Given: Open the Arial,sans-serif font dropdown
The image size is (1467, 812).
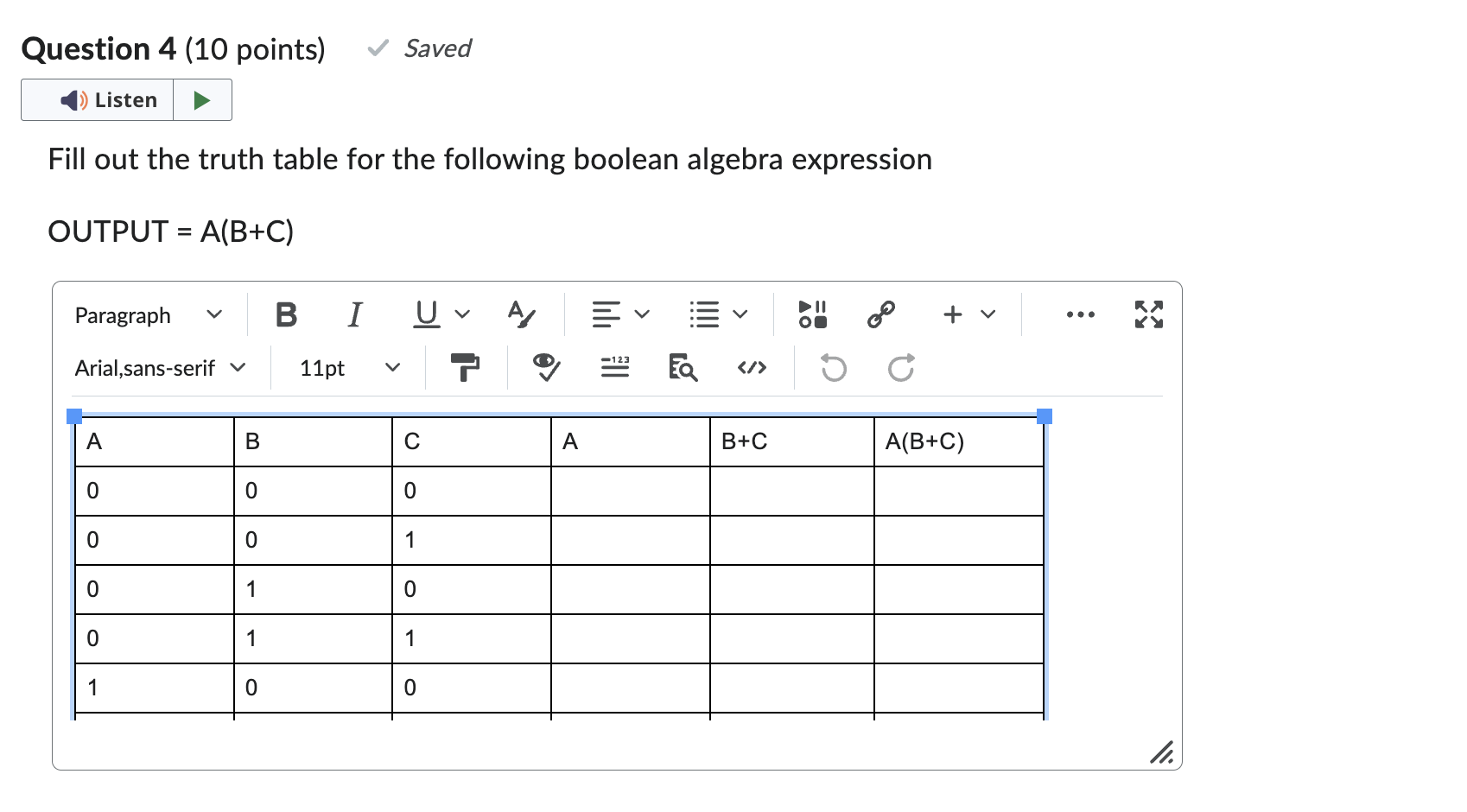Looking at the screenshot, I should pyautogui.click(x=160, y=367).
